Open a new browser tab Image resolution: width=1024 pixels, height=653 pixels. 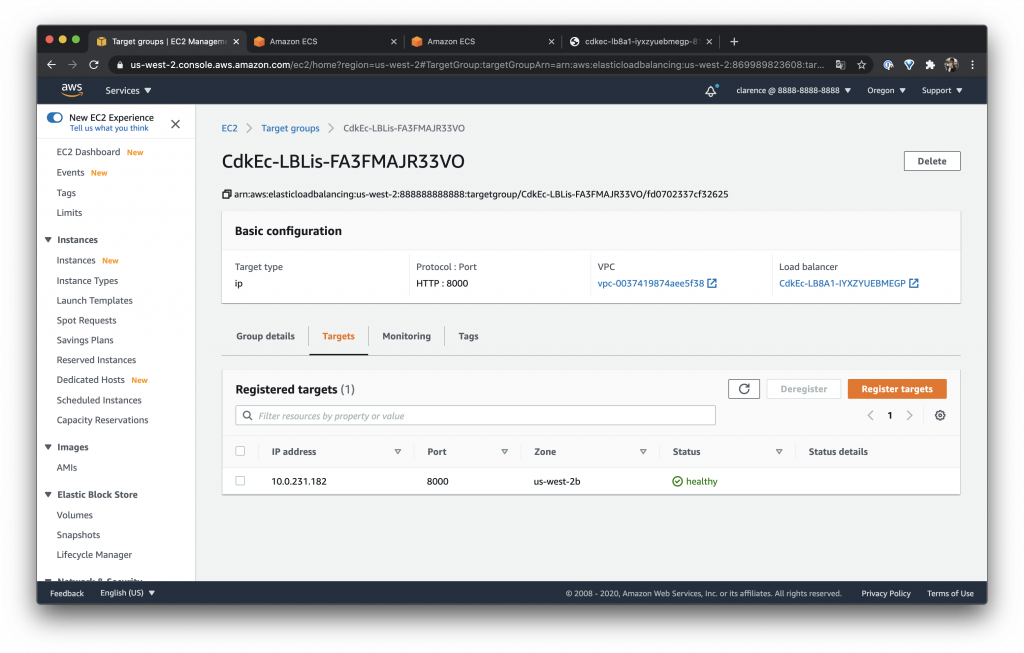[734, 41]
